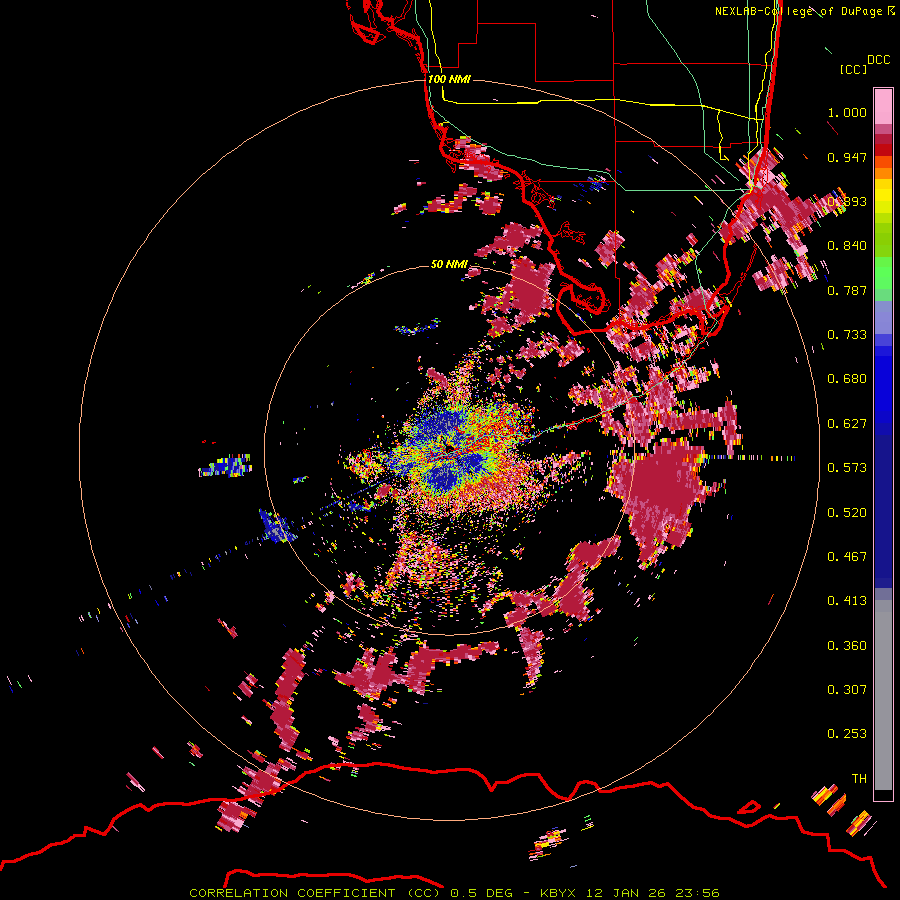Click the DCC label above the color scale
Image resolution: width=900 pixels, height=900 pixels.
878,60
